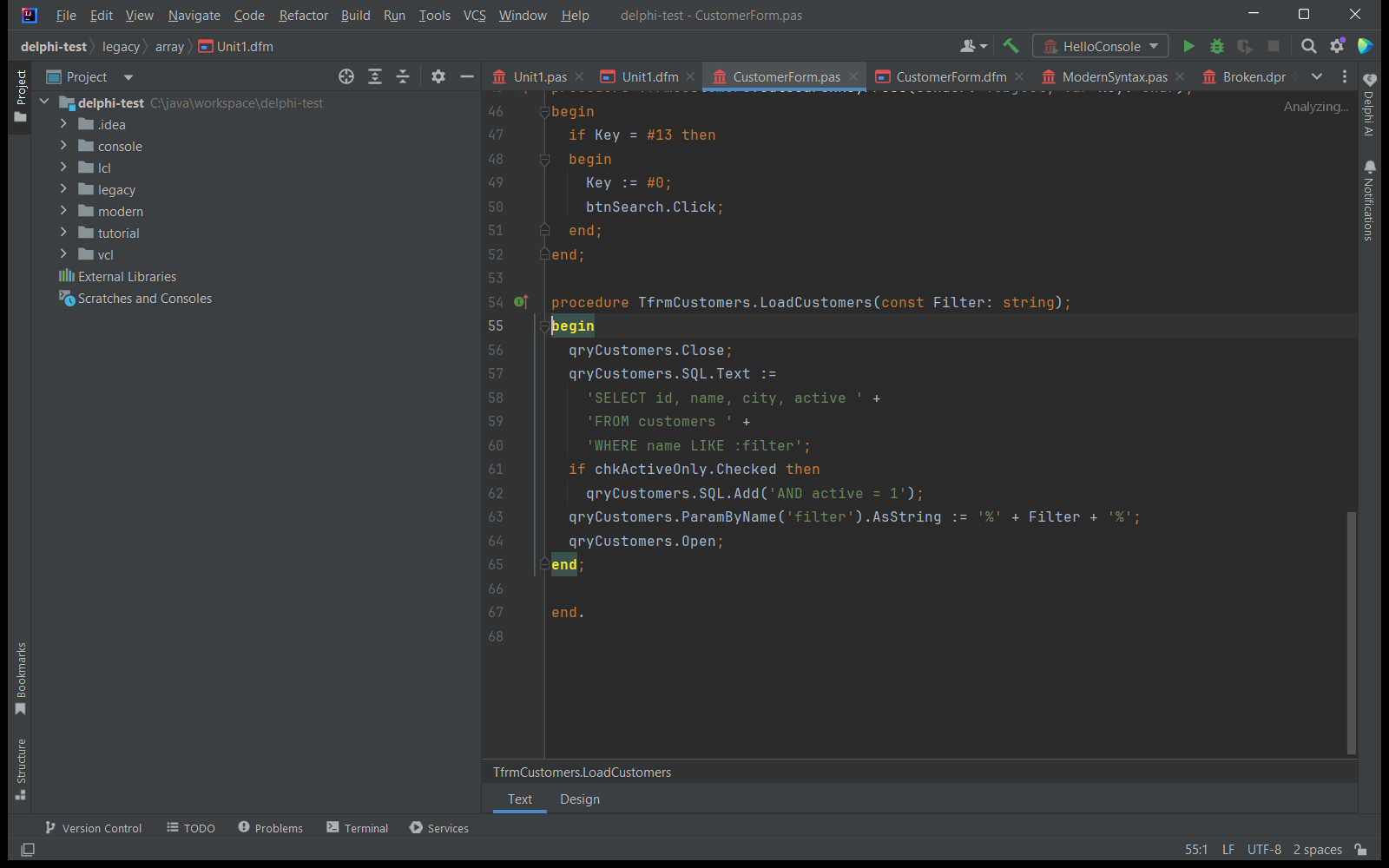Open the Refactor menu
The width and height of the screenshot is (1389, 868).
(303, 15)
